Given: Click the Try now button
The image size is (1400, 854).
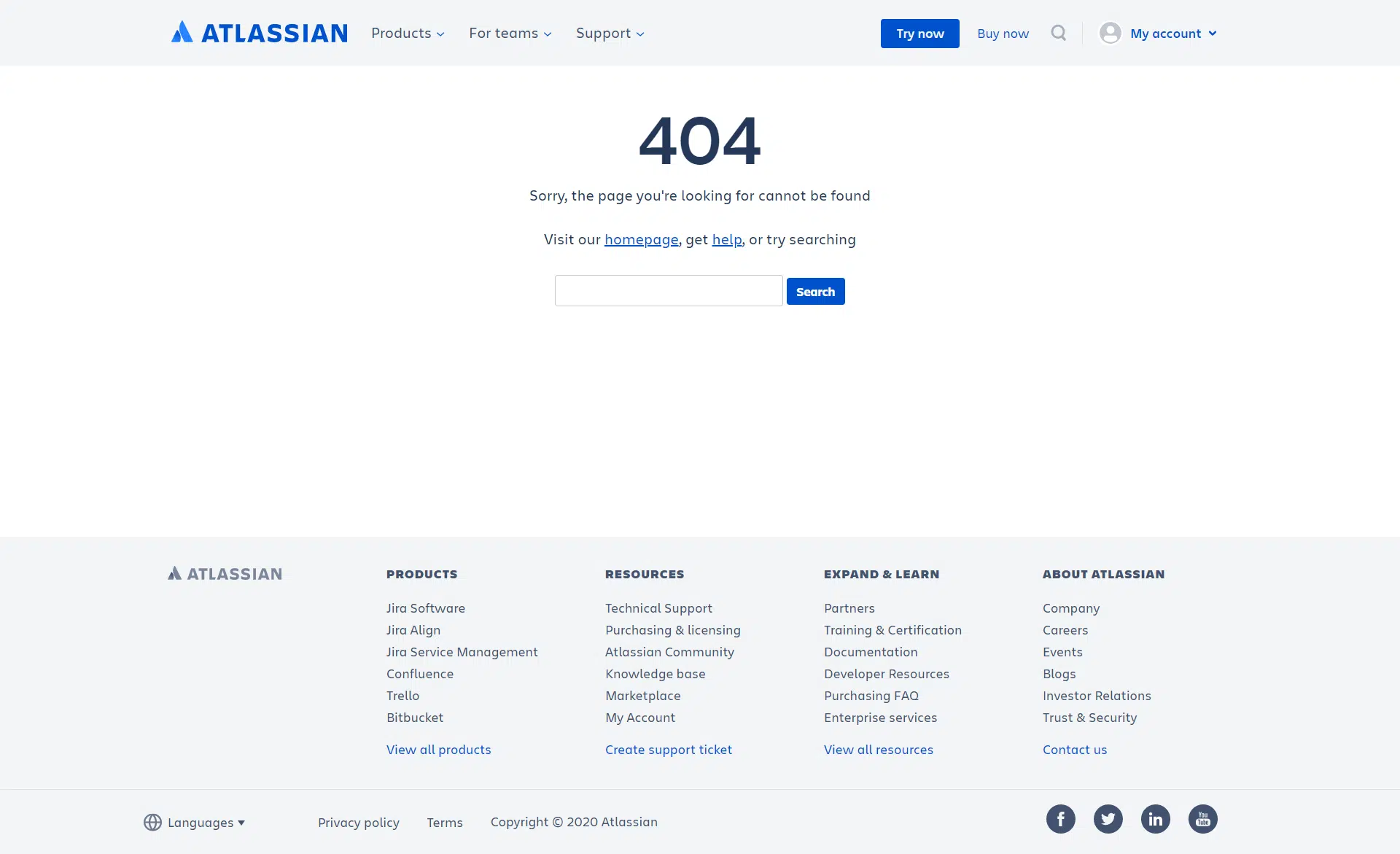Looking at the screenshot, I should (919, 34).
